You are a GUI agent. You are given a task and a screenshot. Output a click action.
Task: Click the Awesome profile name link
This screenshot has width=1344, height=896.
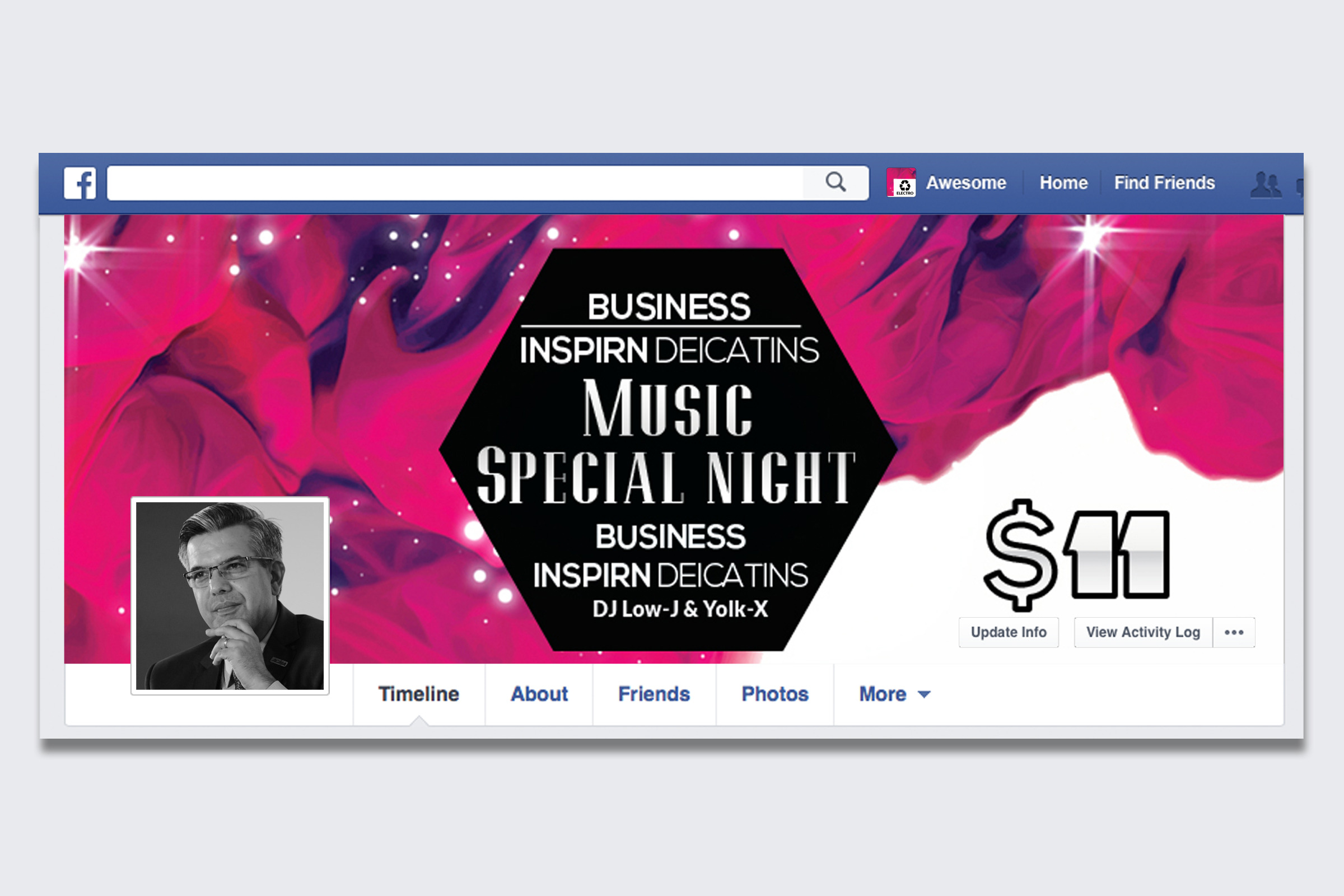pyautogui.click(x=965, y=183)
